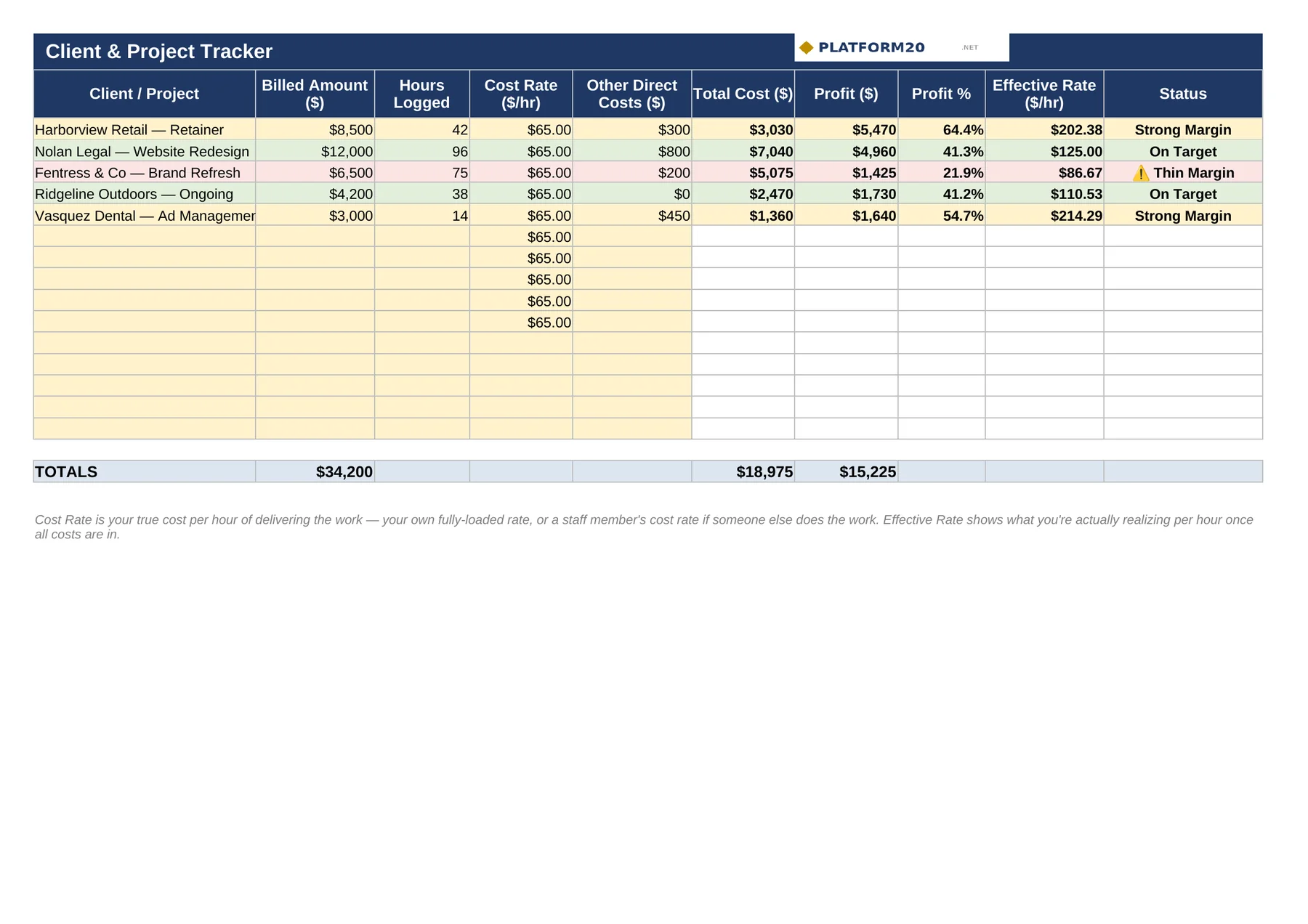Select the Hours Logged column header
1308x924 pixels.
tap(421, 94)
